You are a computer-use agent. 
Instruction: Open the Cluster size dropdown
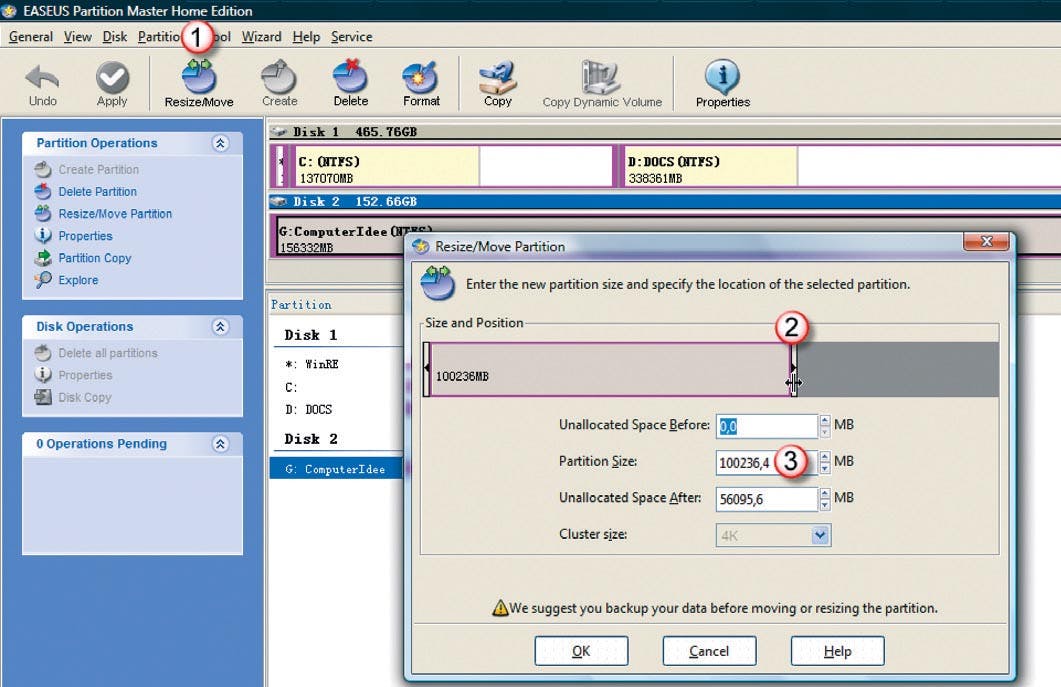(x=820, y=535)
